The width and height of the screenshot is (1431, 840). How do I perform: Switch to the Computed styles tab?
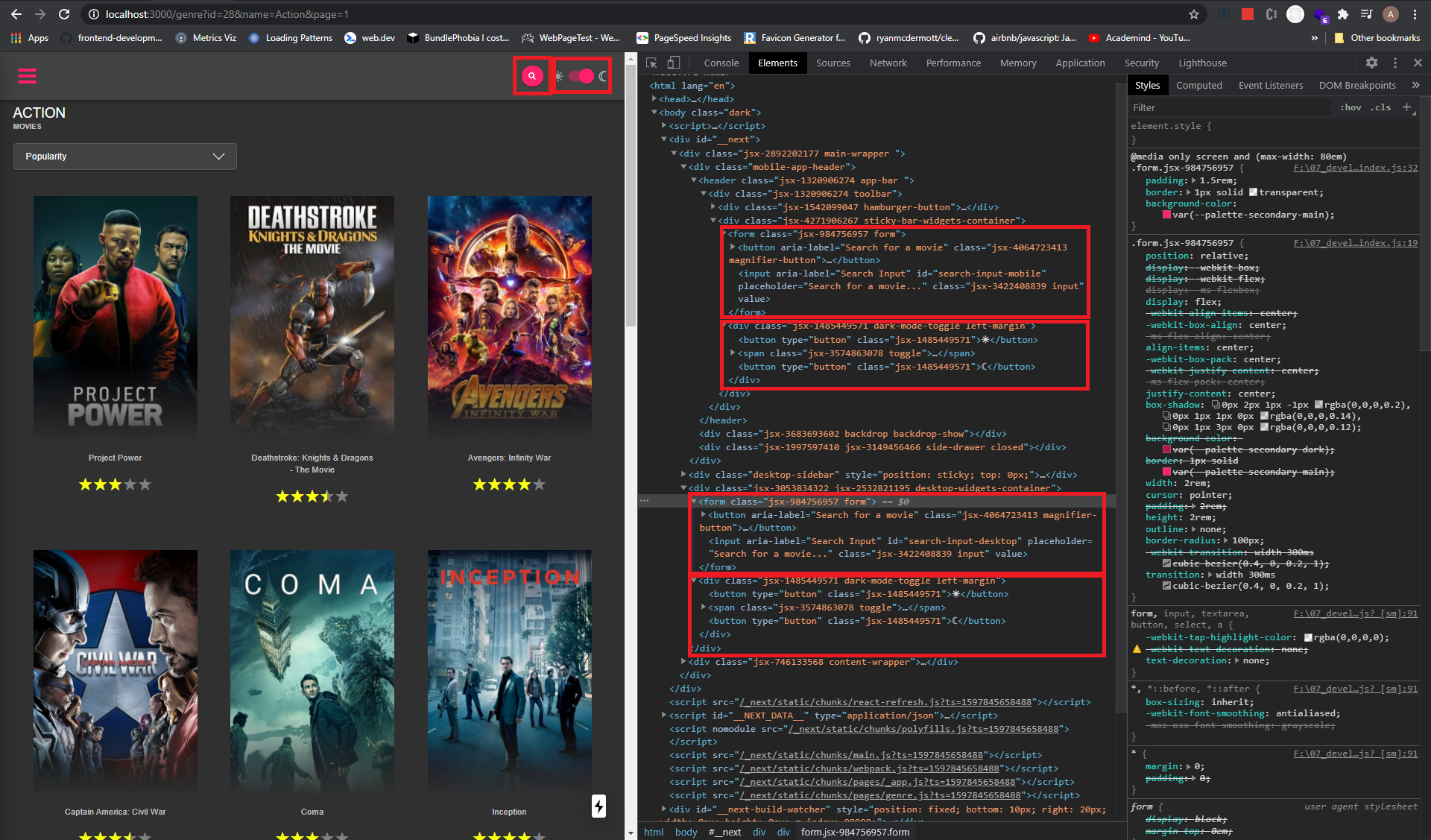pyautogui.click(x=1198, y=86)
